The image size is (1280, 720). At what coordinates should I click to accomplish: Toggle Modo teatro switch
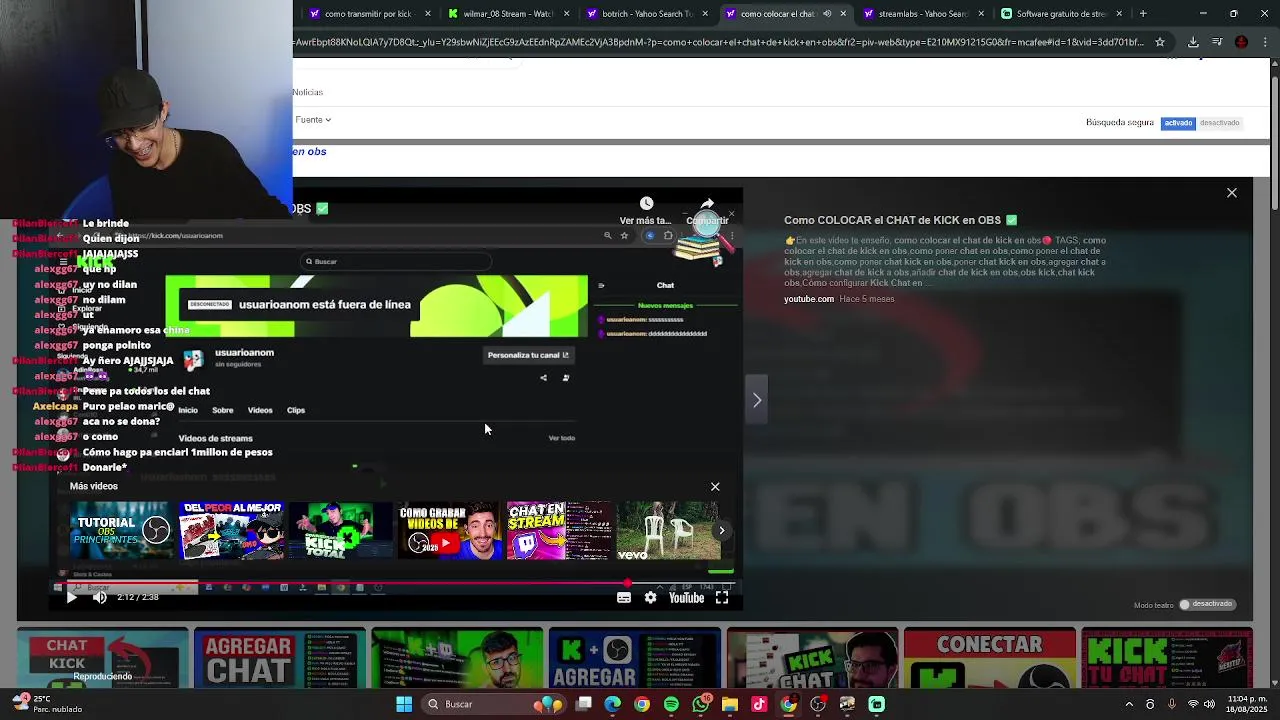point(1185,604)
